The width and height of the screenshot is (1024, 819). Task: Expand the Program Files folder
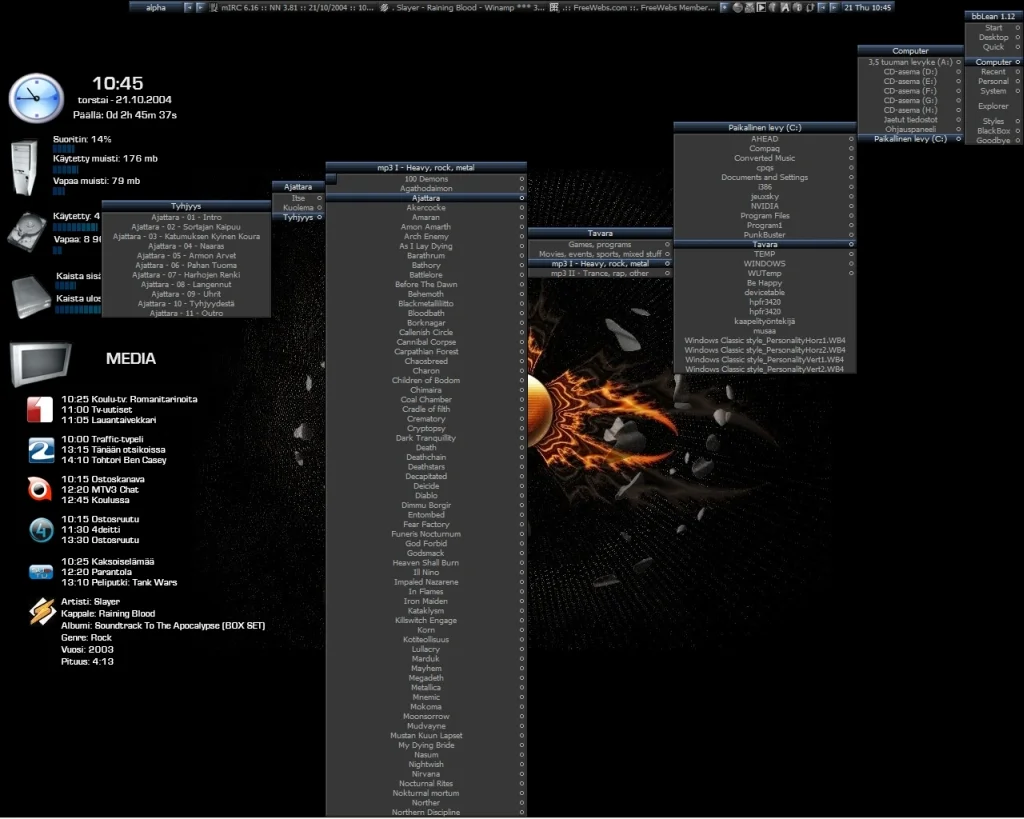[765, 216]
